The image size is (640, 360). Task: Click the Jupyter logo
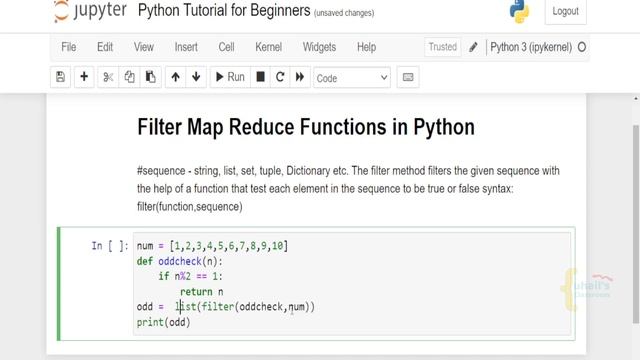click(90, 11)
